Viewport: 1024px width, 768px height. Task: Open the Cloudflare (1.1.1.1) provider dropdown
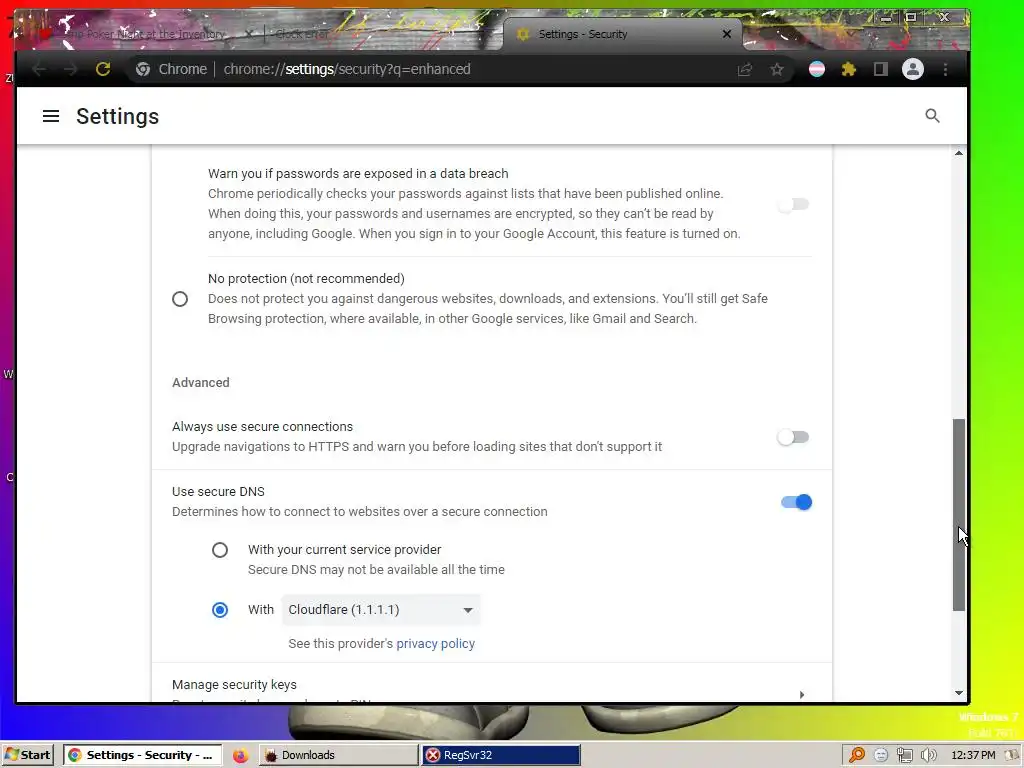(x=381, y=610)
